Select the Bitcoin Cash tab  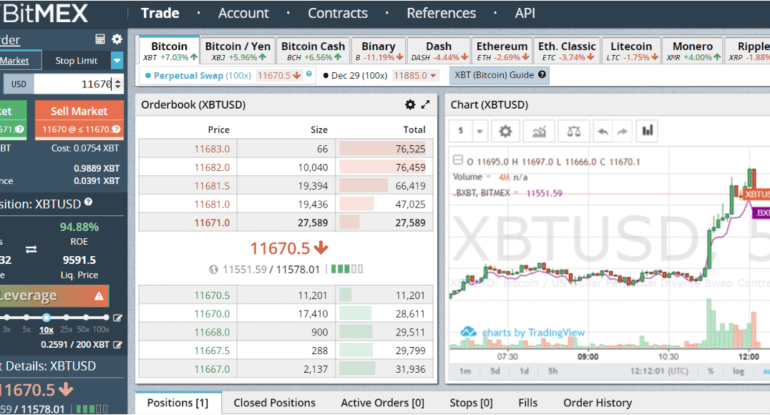pos(313,51)
